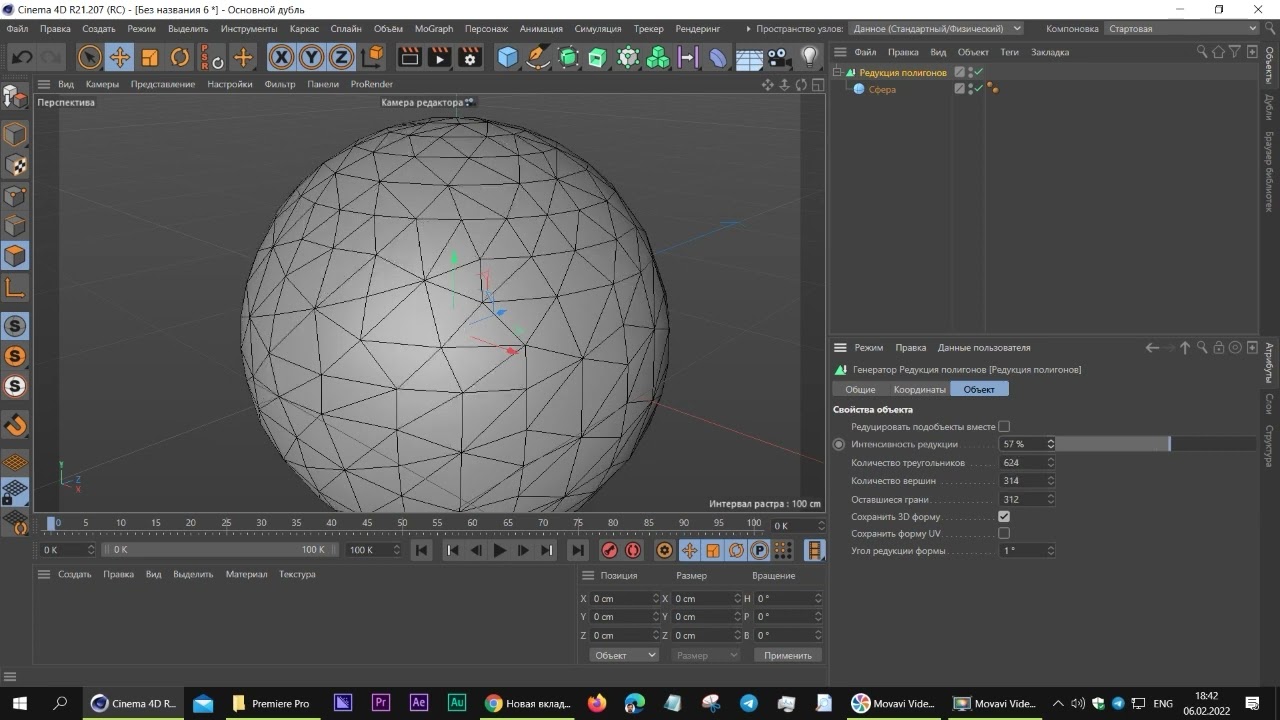This screenshot has width=1280, height=720.
Task: Select the Live Selection tool
Action: tap(90, 57)
